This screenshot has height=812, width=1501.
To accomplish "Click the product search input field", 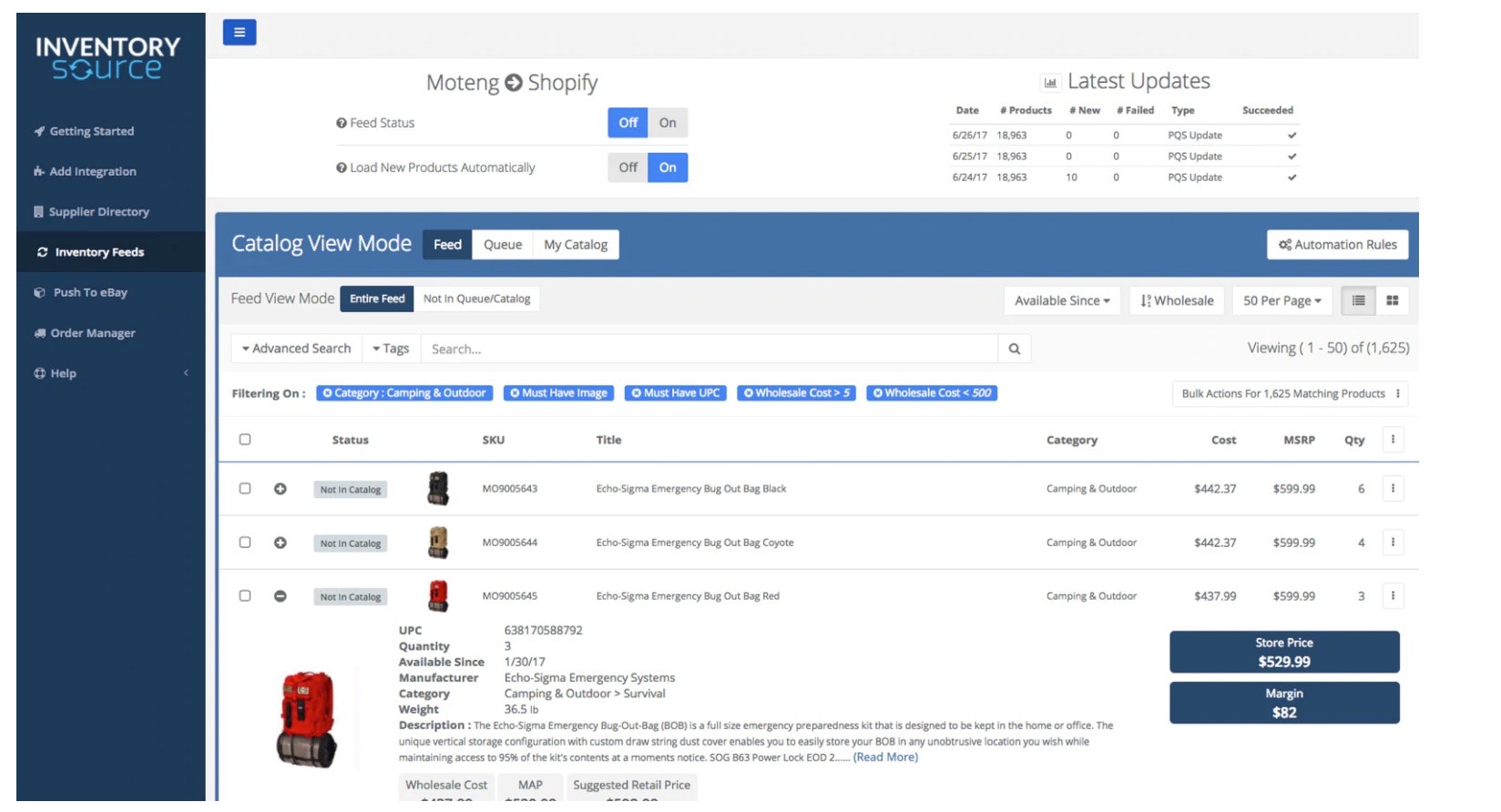I will tap(709, 349).
